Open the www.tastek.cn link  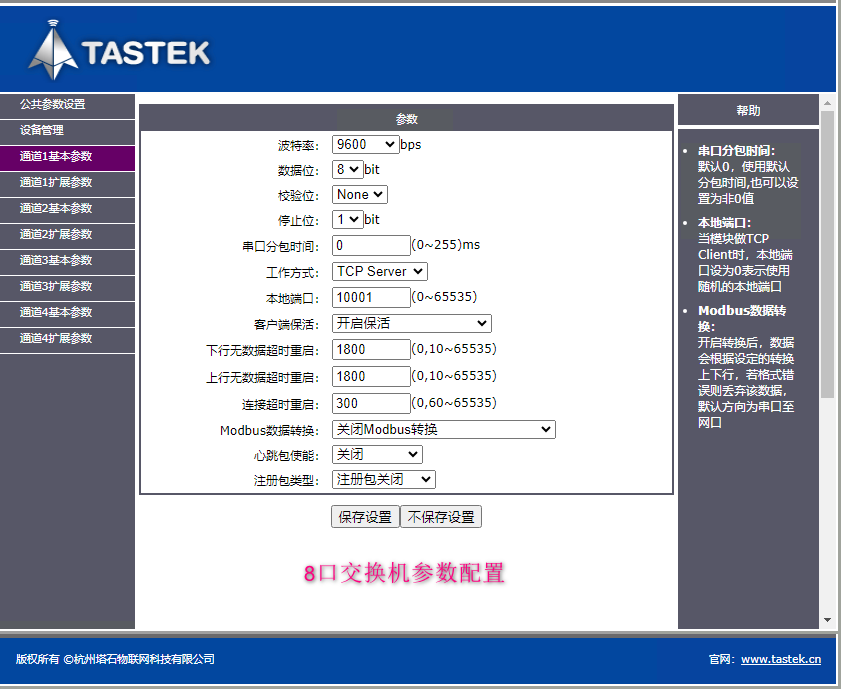(x=781, y=659)
